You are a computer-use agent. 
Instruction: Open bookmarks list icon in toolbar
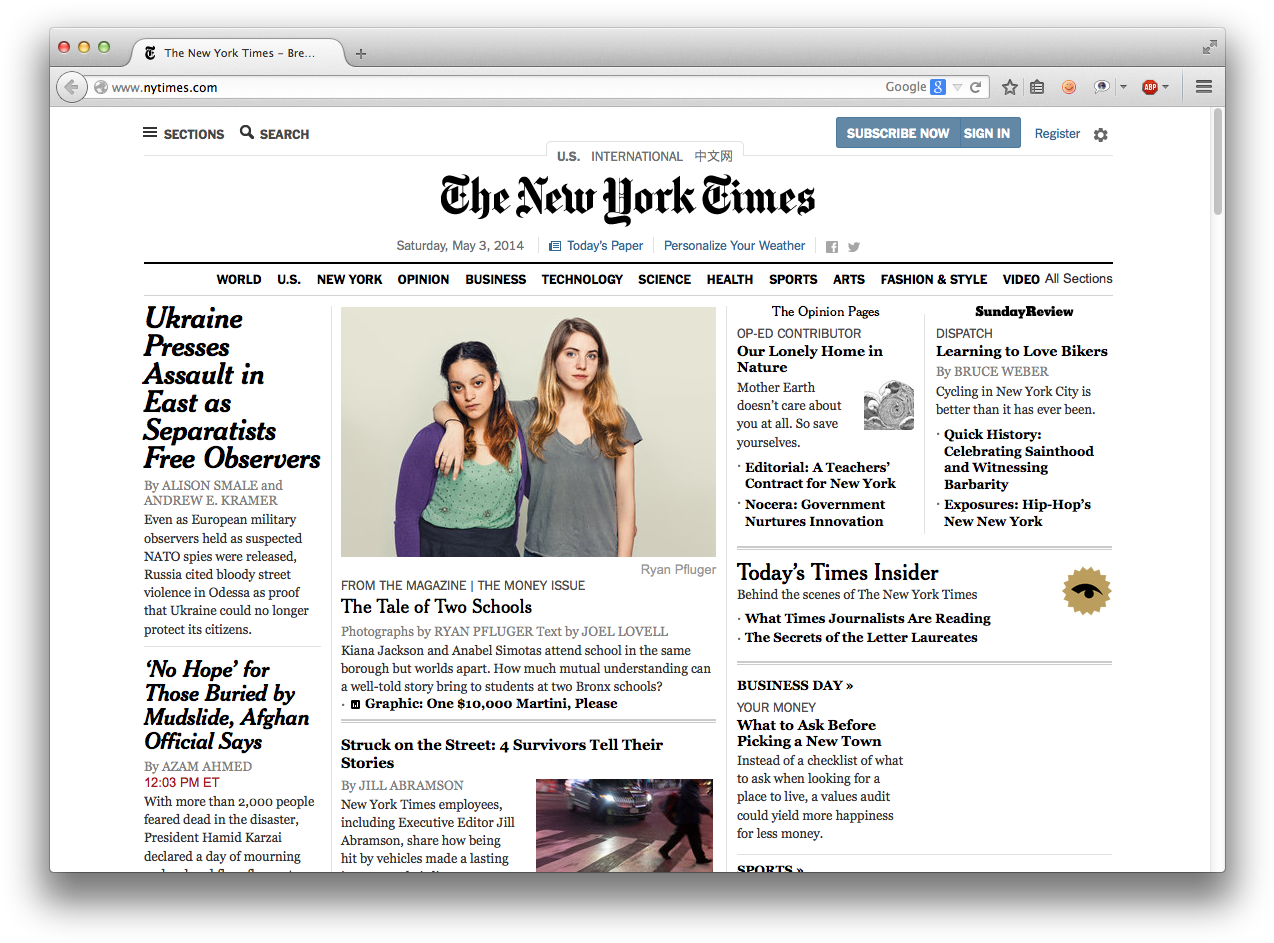pyautogui.click(x=1037, y=87)
